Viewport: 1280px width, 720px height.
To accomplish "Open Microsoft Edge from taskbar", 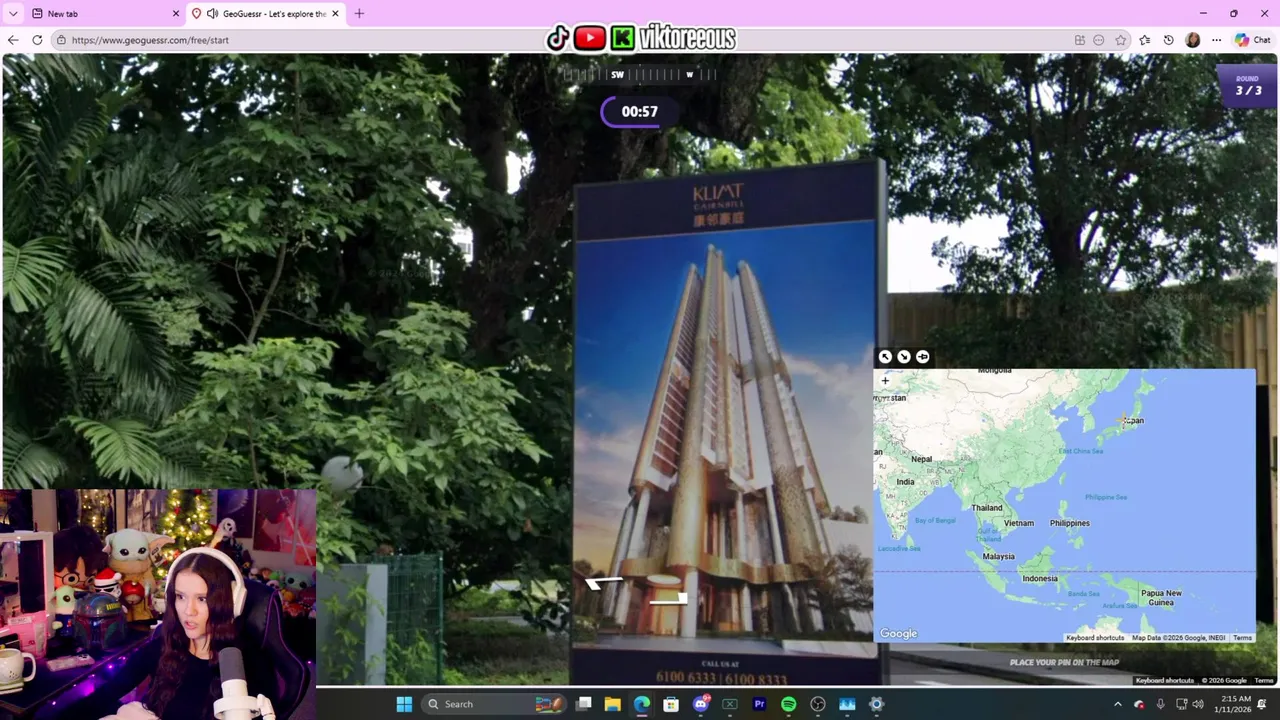I will click(x=642, y=704).
